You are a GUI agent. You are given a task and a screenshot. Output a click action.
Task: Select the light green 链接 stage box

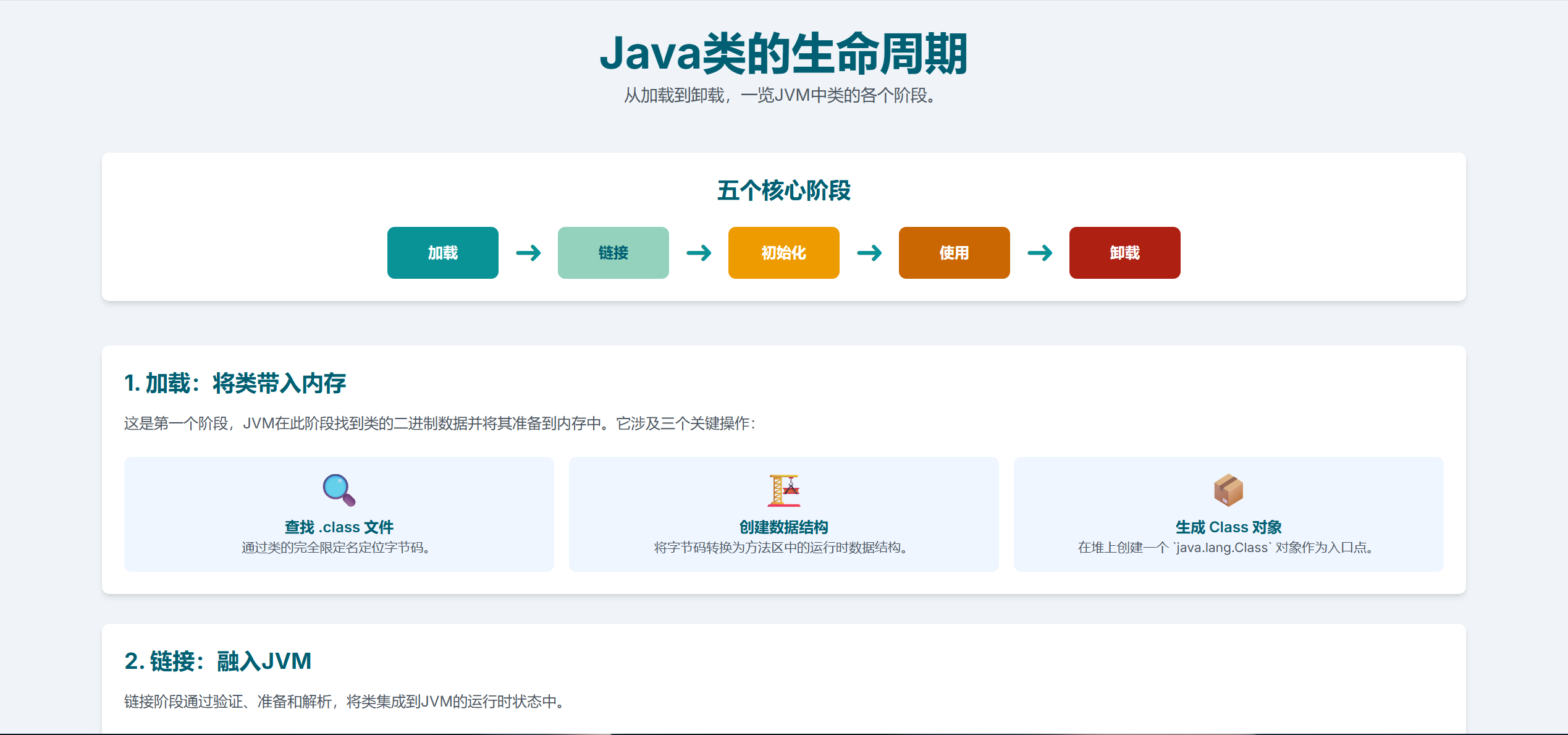(613, 253)
